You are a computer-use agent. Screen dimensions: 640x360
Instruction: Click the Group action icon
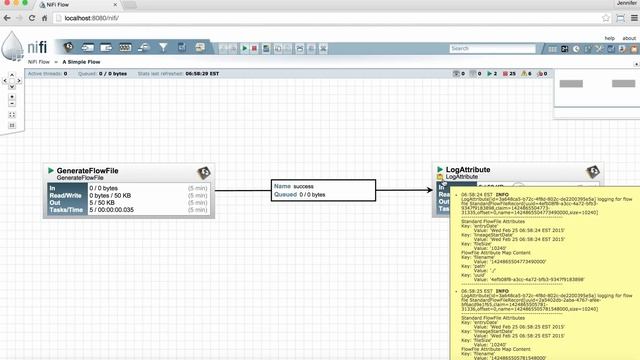pyautogui.click(x=300, y=49)
